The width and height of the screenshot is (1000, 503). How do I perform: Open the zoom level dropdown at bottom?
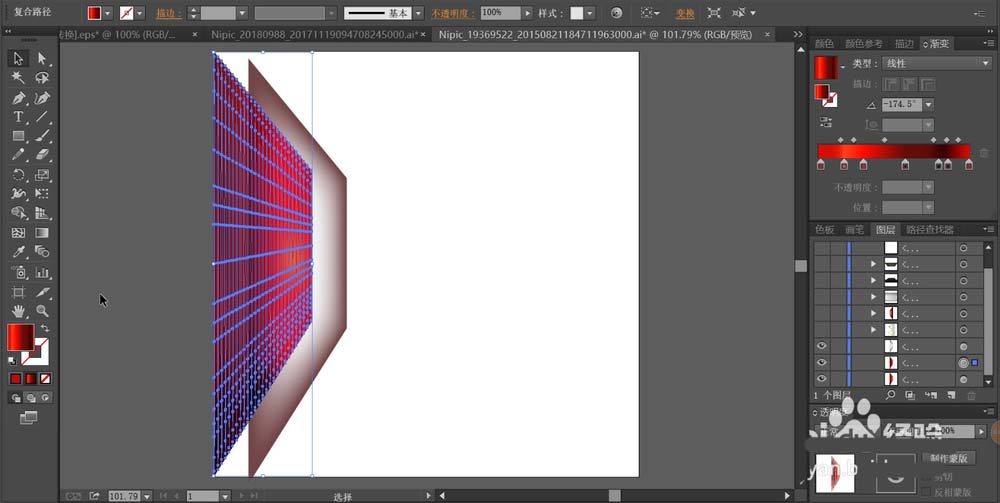point(147,496)
